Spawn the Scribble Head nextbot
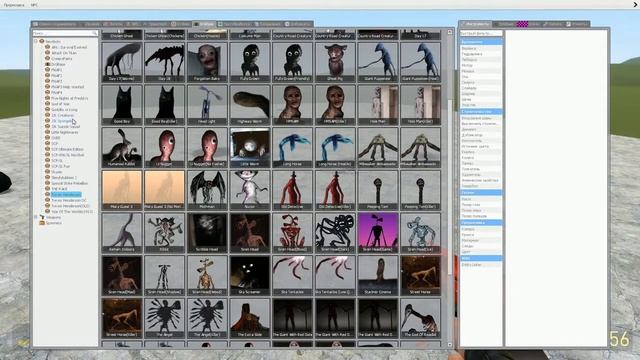This screenshot has width=640, height=360. 207,233
